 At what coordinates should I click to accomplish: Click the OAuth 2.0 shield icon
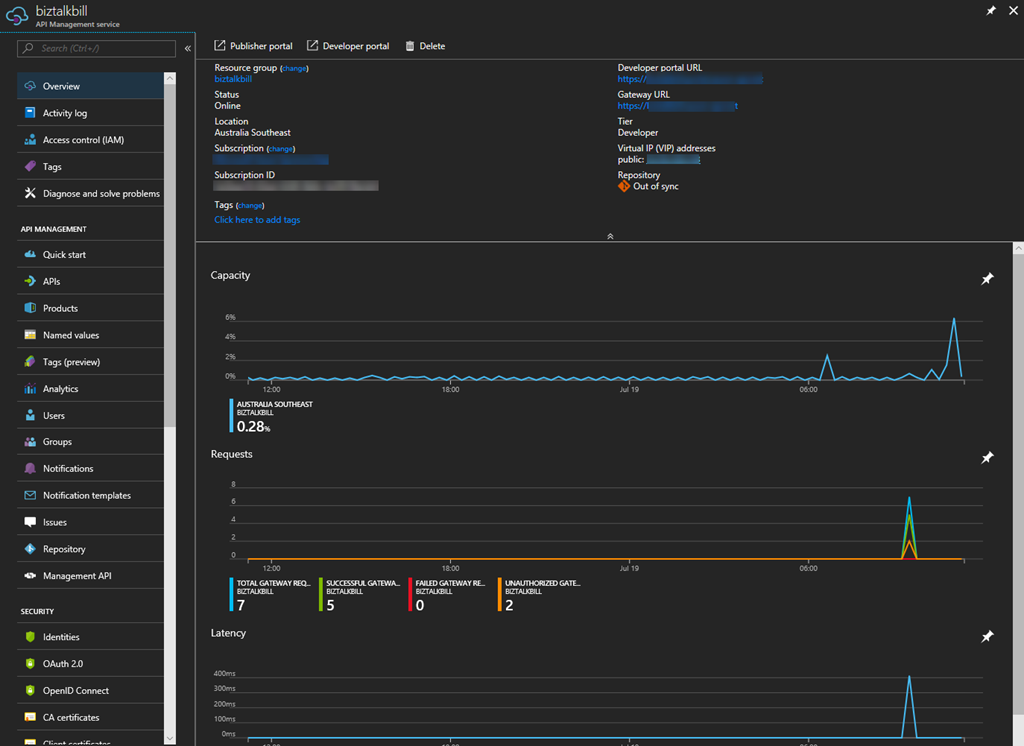[x=30, y=664]
